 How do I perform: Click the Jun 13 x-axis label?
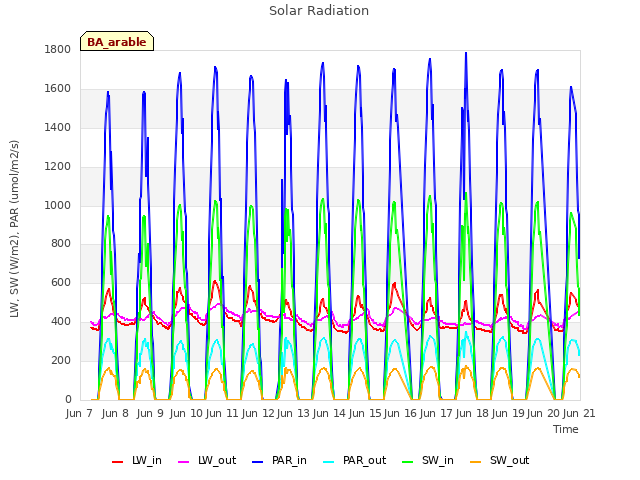[293, 413]
